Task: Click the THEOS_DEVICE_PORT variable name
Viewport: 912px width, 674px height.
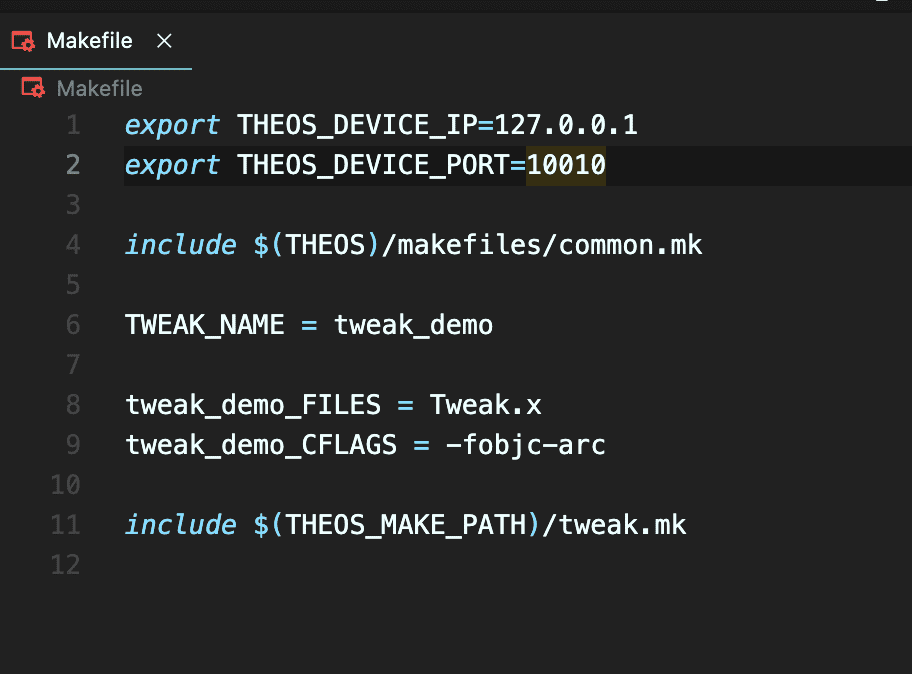Action: (373, 165)
